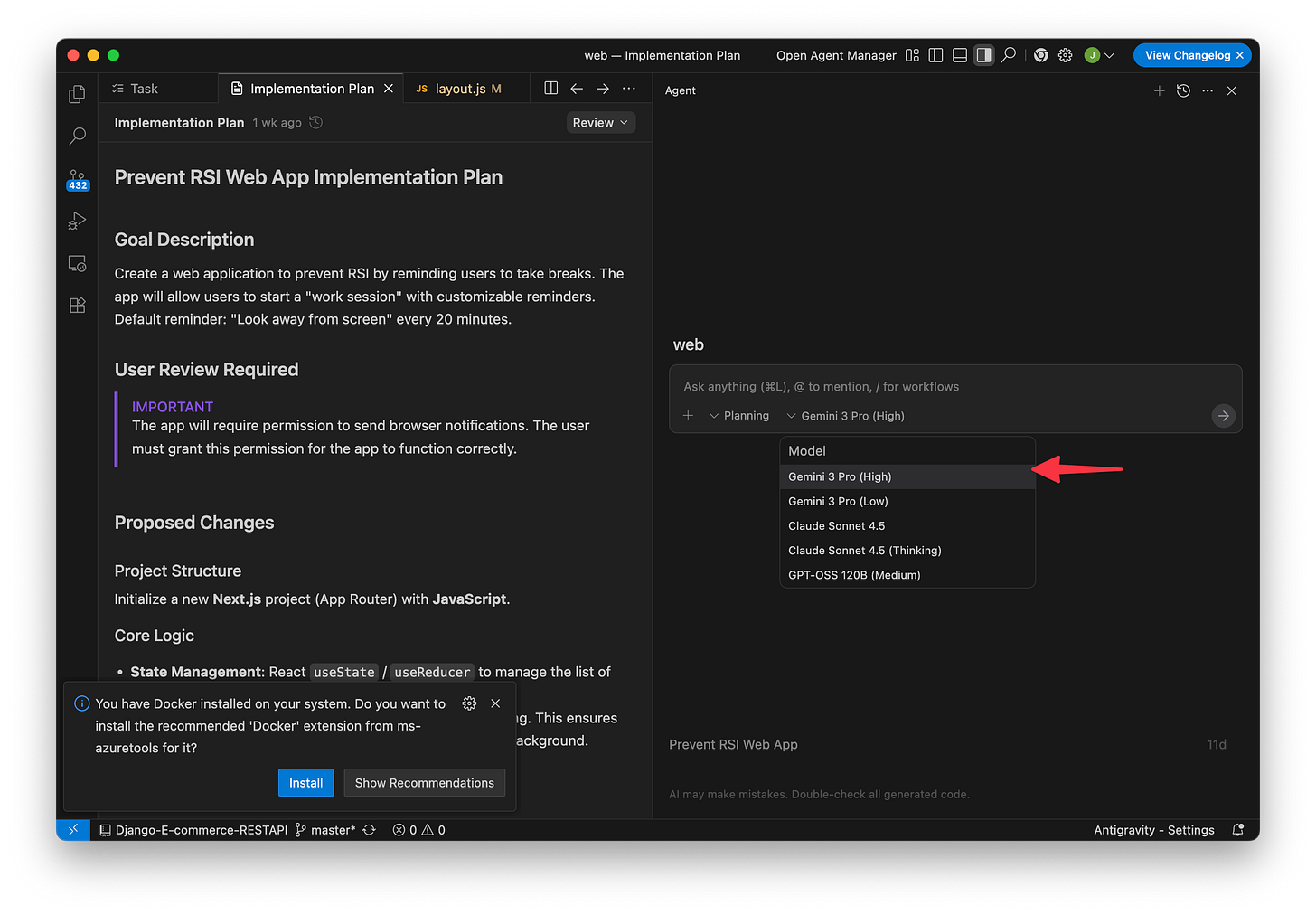1316x915 pixels.
Task: Click the Chrome browser icon in the title bar
Action: (x=1040, y=55)
